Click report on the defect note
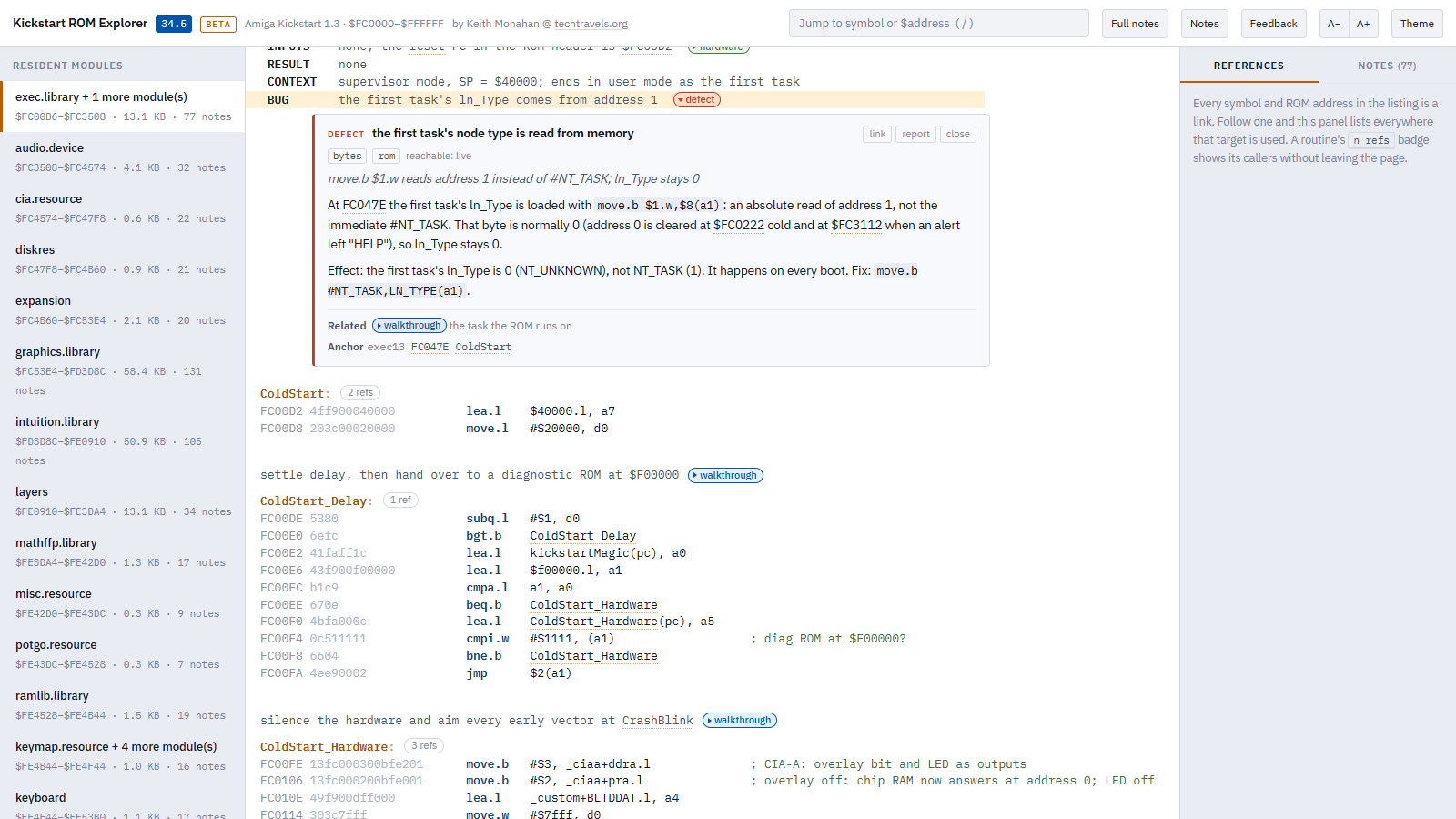This screenshot has width=1456, height=819. point(915,134)
